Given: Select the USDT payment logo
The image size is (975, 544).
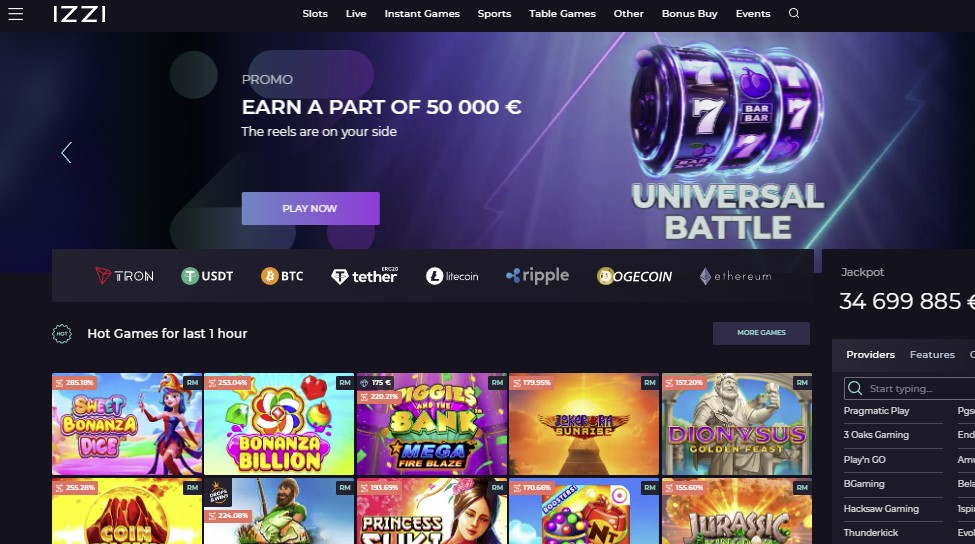Looking at the screenshot, I should [207, 275].
